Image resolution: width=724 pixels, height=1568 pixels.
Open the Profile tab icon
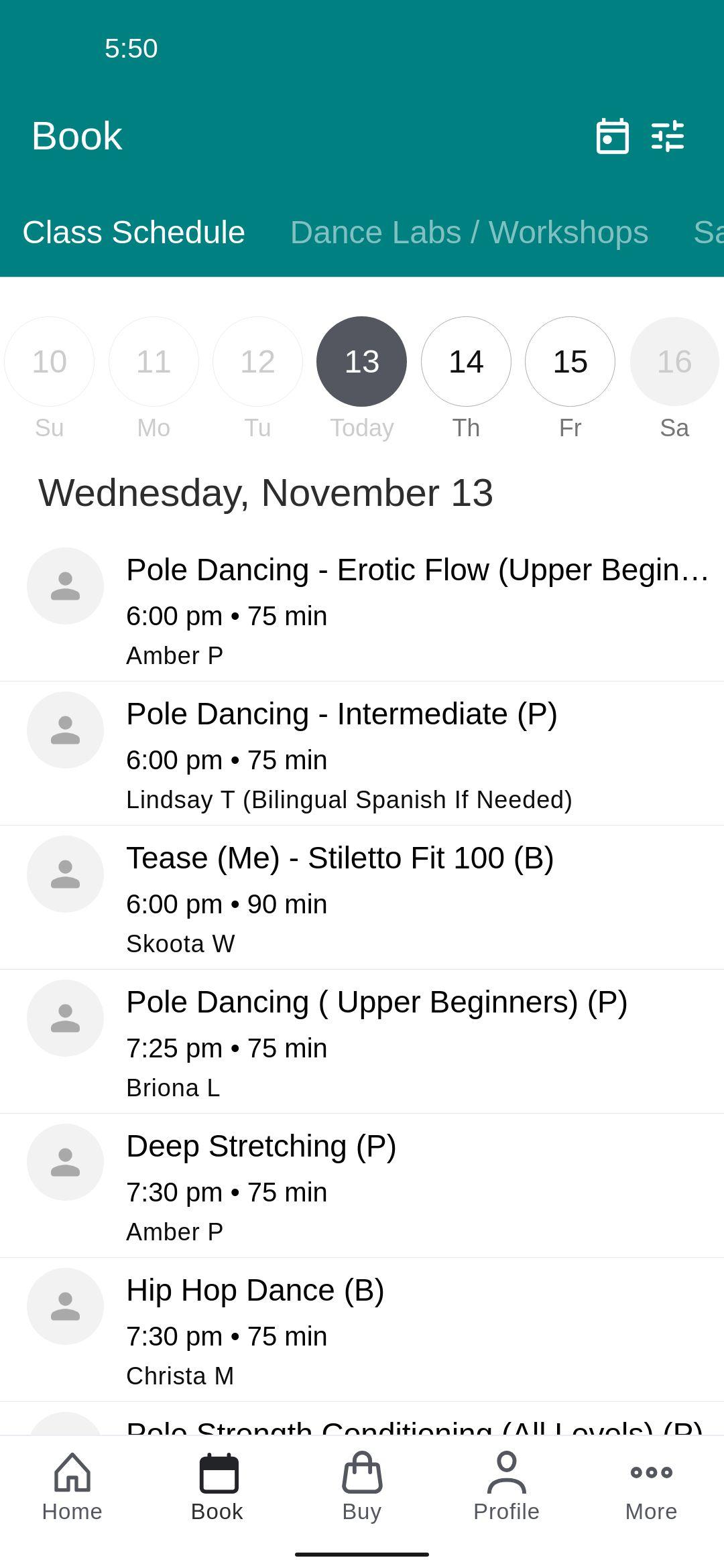coord(507,1472)
